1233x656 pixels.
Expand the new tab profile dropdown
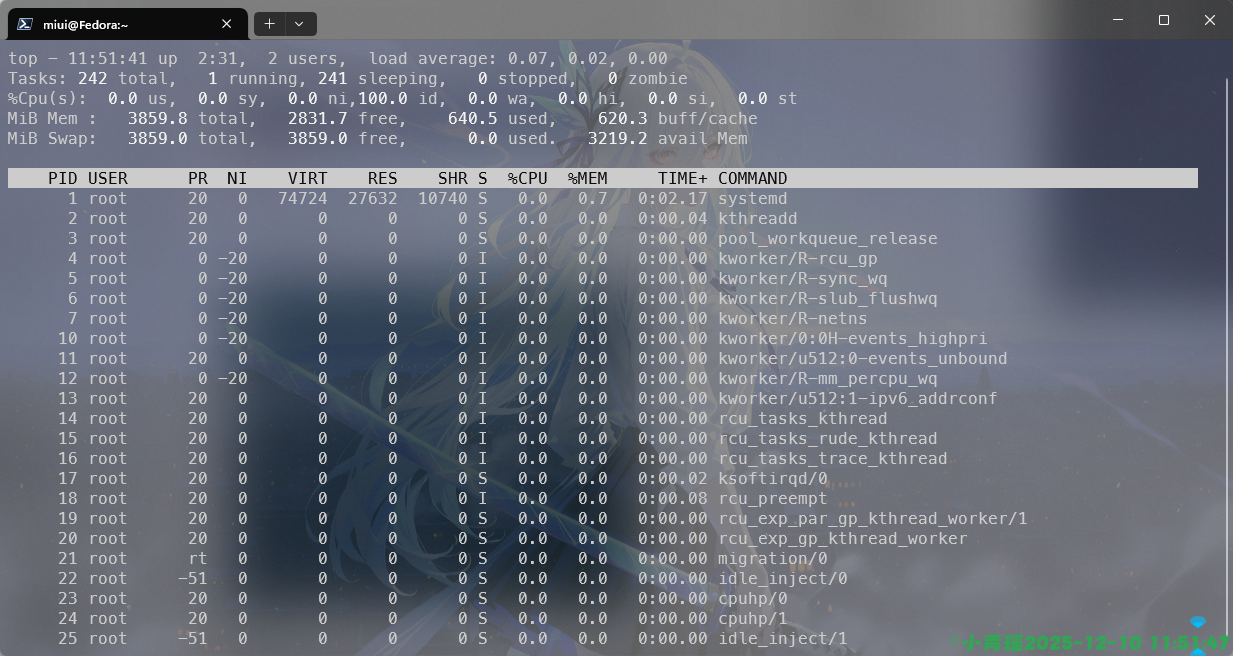300,24
